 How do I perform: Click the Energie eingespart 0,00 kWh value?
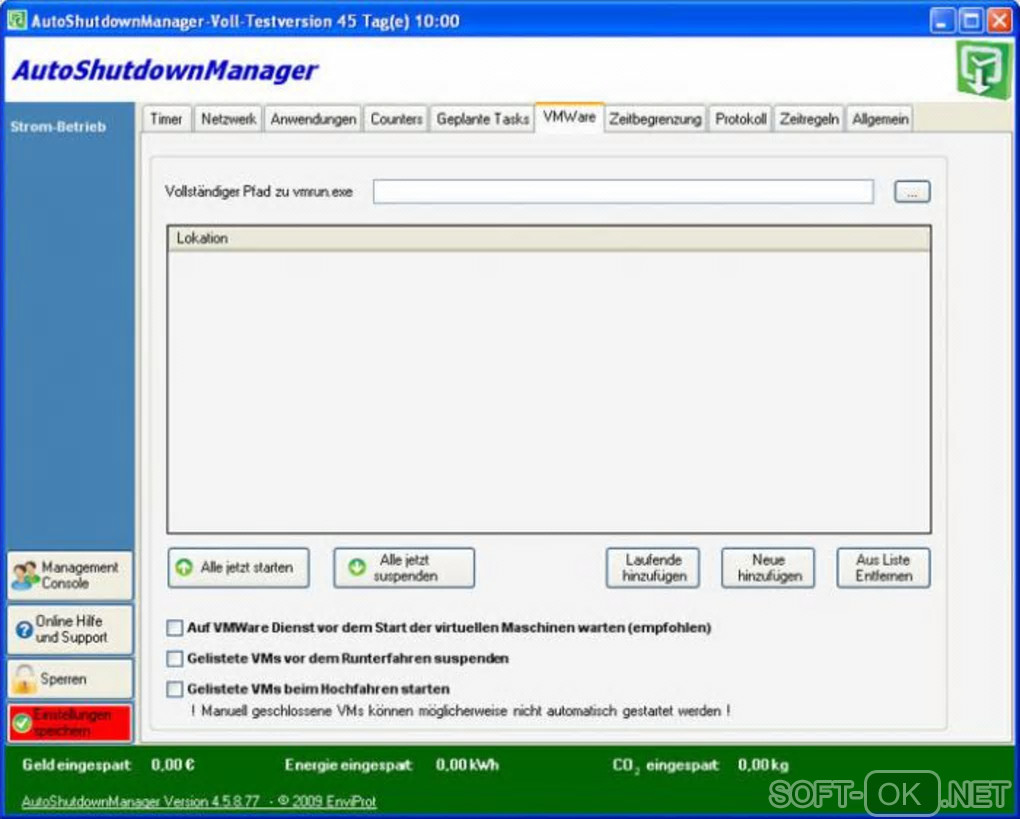[467, 765]
